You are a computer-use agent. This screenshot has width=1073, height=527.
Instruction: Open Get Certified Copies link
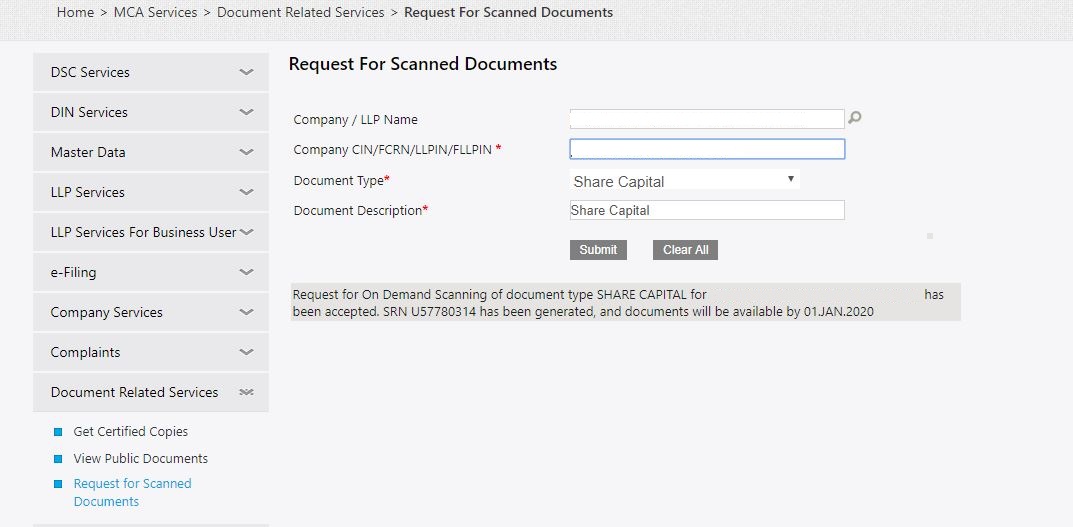click(130, 432)
